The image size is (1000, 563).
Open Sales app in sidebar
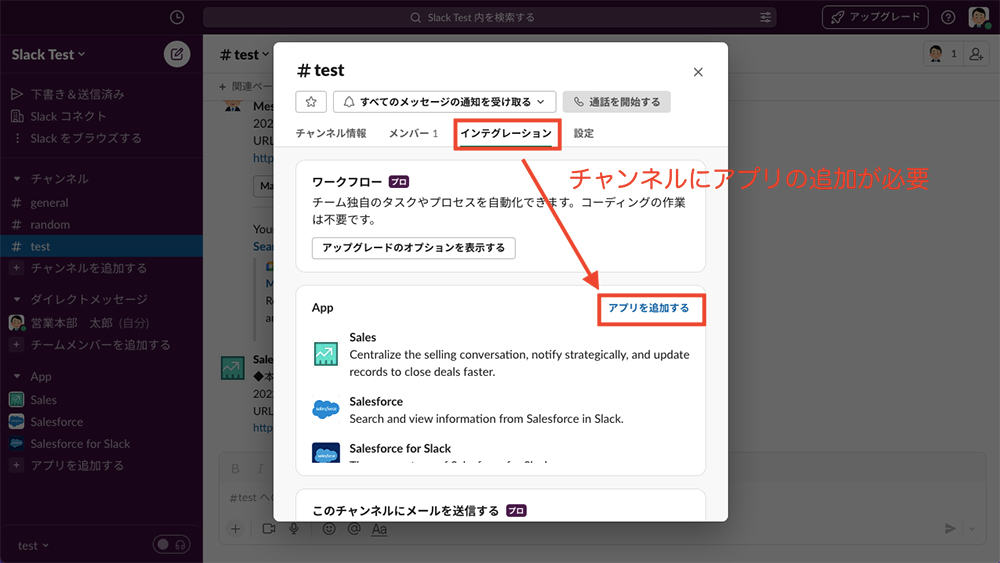[43, 400]
